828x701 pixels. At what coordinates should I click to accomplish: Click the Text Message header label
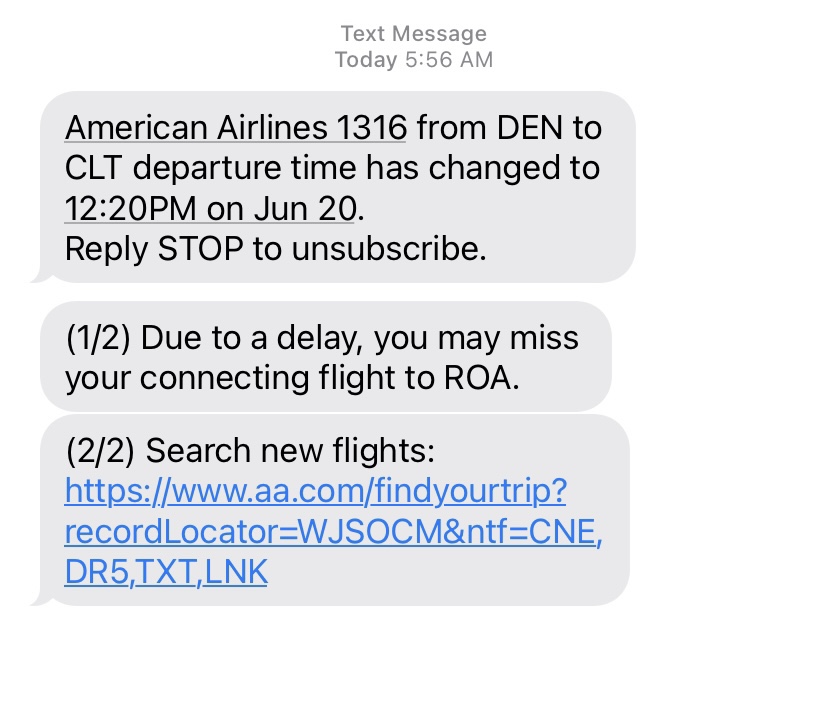pyautogui.click(x=413, y=35)
